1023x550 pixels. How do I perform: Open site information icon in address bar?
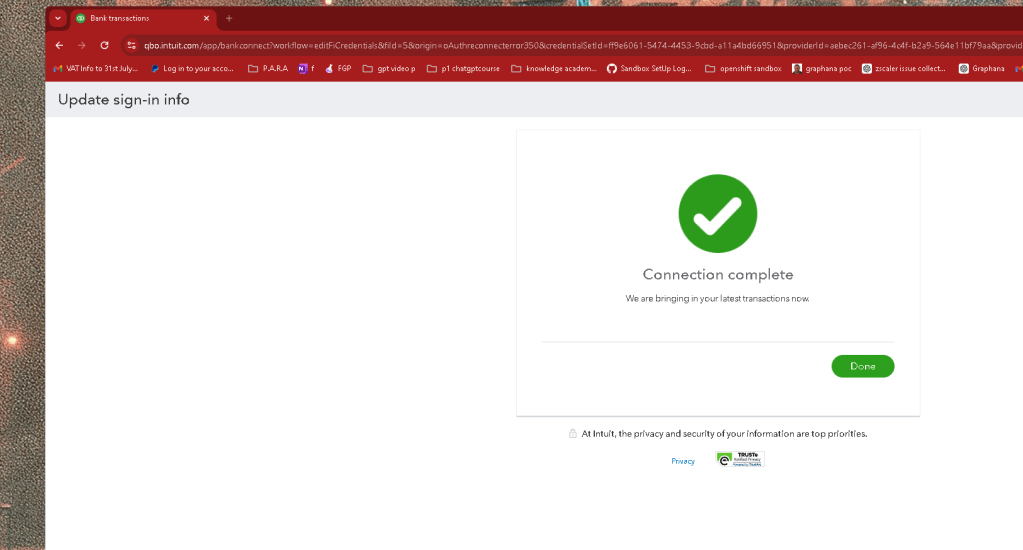tap(132, 45)
